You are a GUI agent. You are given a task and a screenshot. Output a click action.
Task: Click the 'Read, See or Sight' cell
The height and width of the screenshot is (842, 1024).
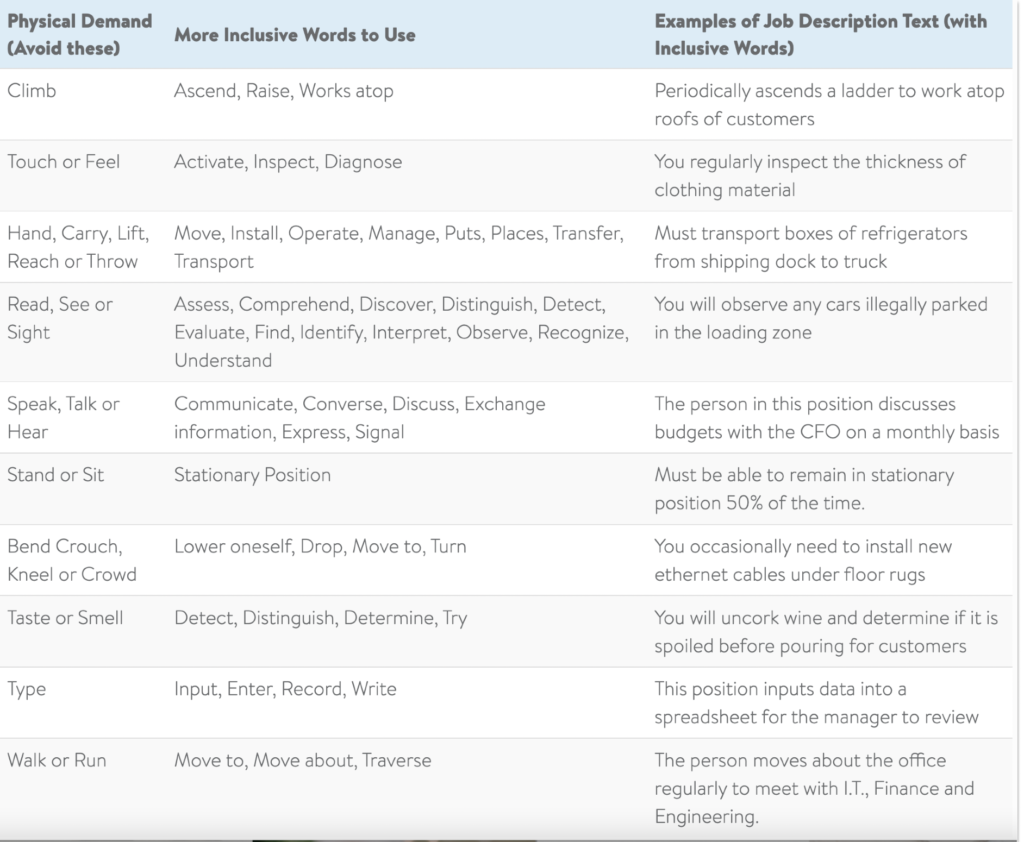[59, 318]
